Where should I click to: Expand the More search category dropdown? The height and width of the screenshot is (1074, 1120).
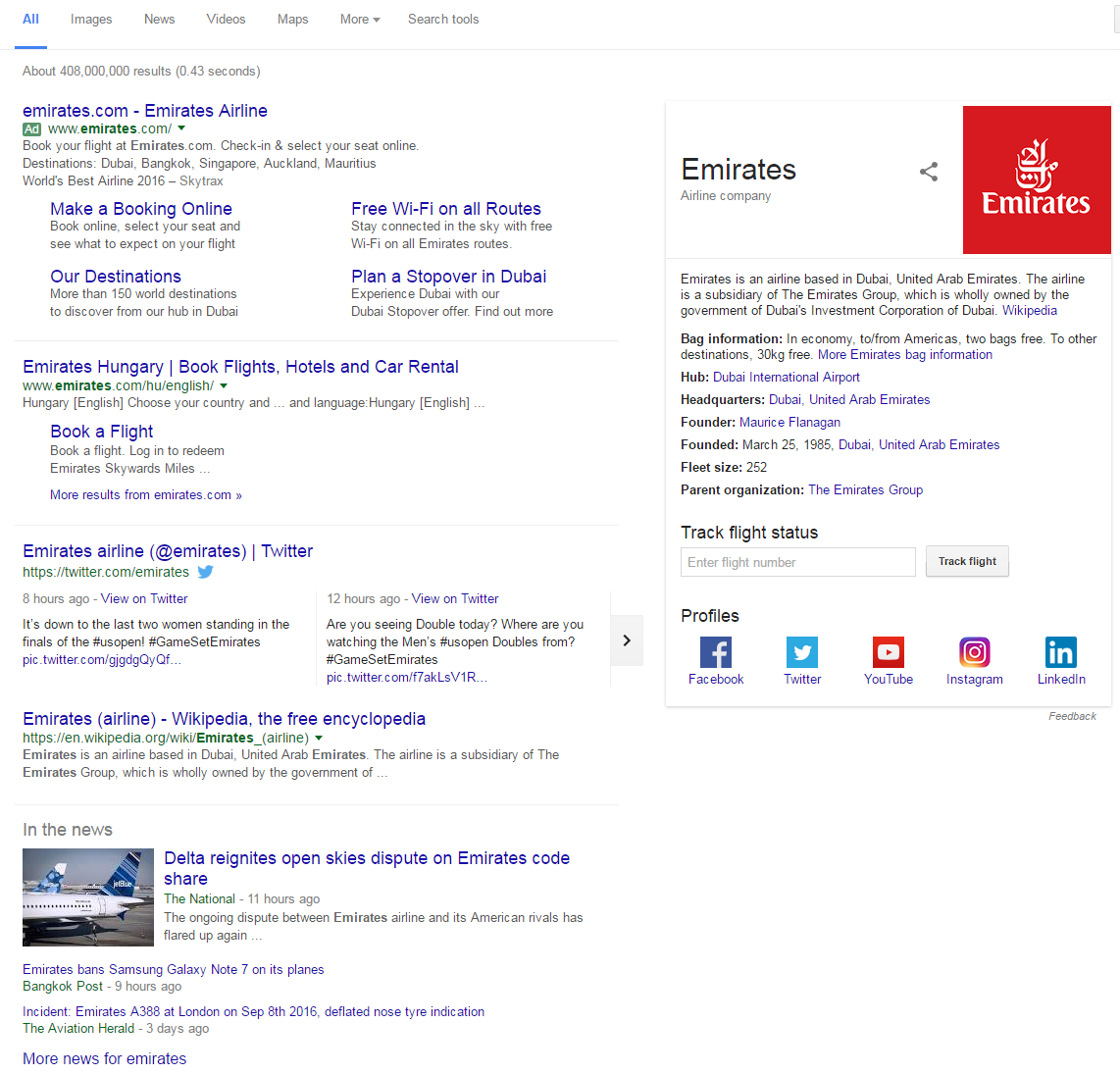[360, 20]
